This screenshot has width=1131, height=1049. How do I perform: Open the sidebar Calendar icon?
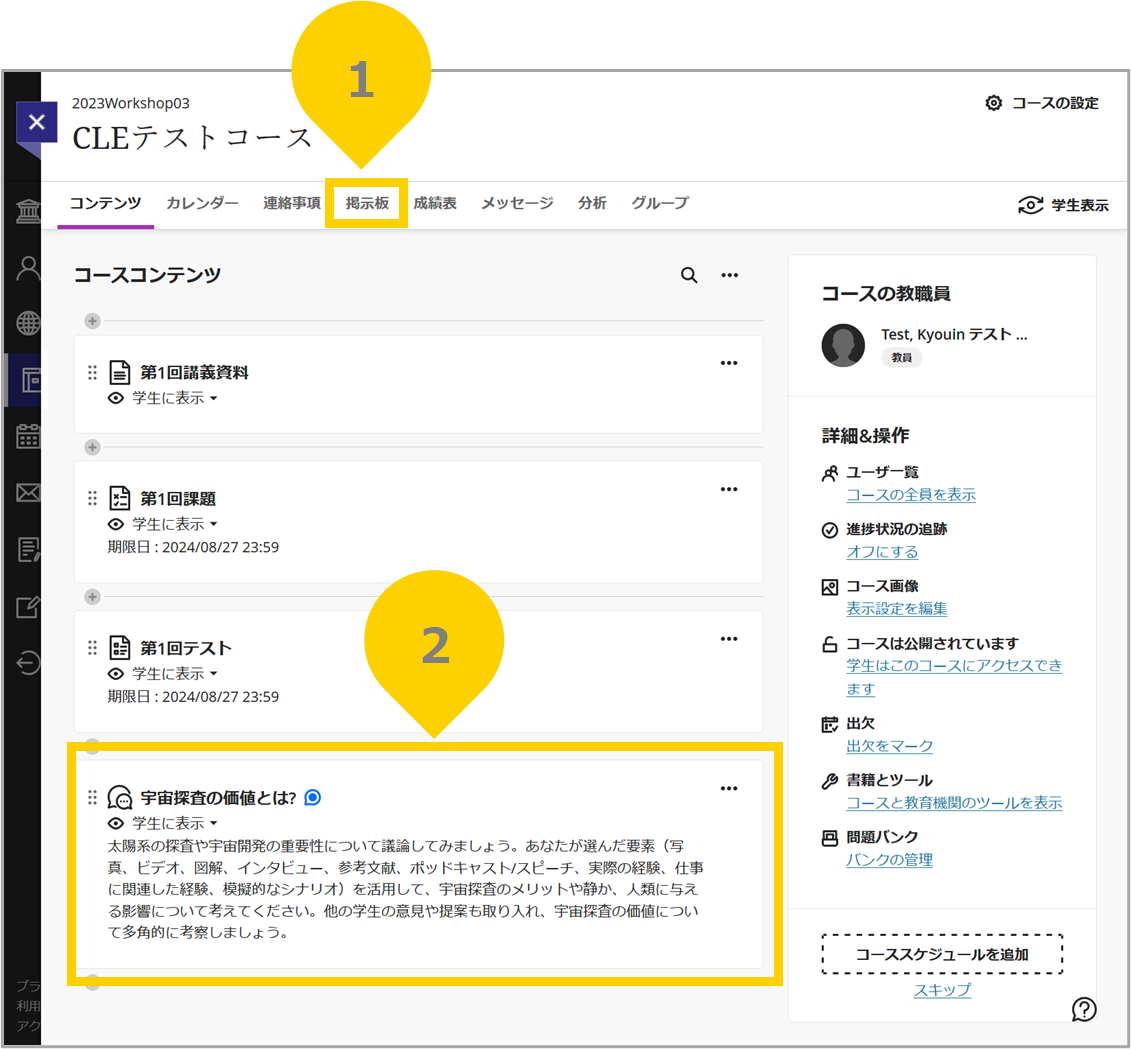click(28, 436)
